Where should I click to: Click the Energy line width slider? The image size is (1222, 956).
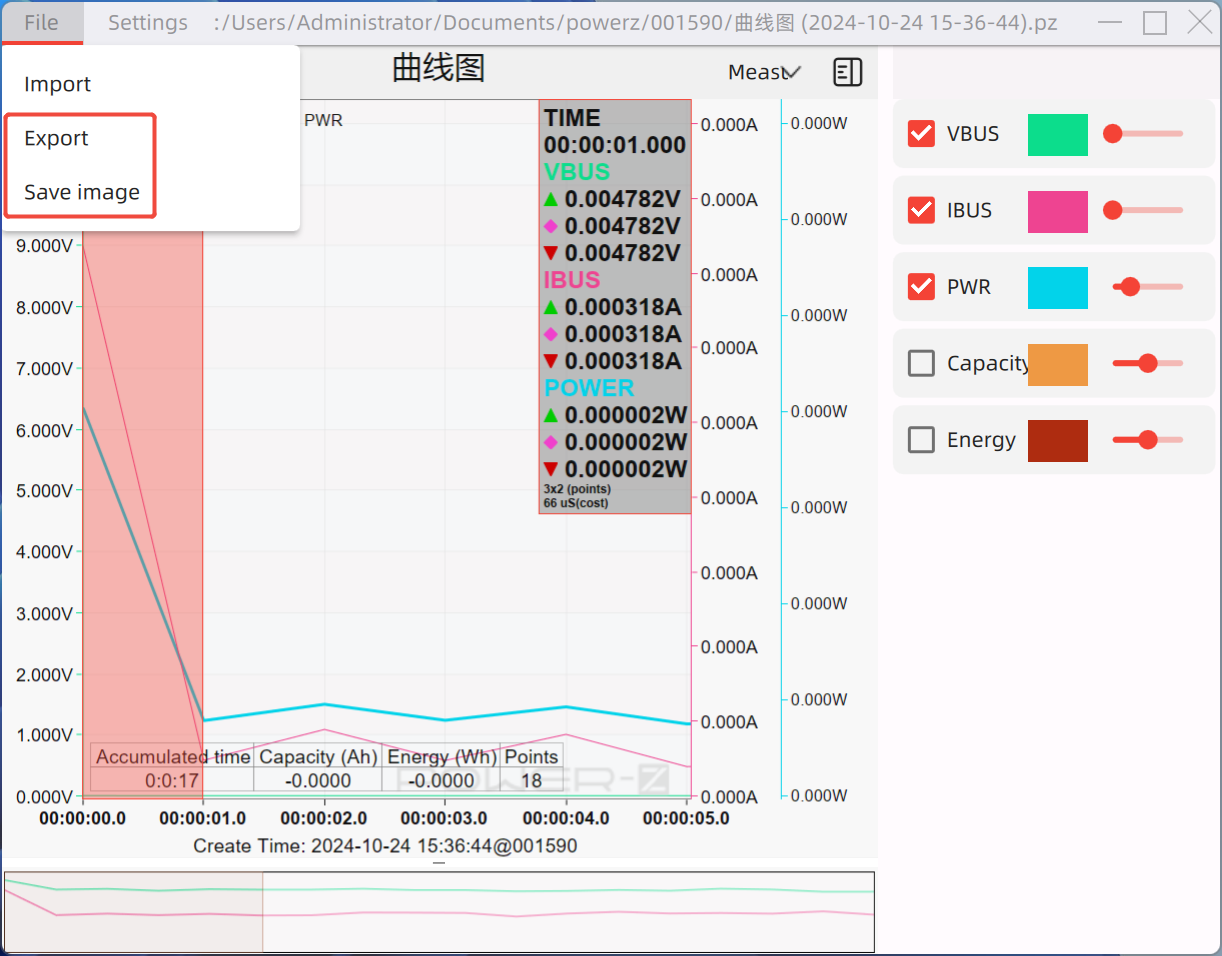coord(1147,440)
